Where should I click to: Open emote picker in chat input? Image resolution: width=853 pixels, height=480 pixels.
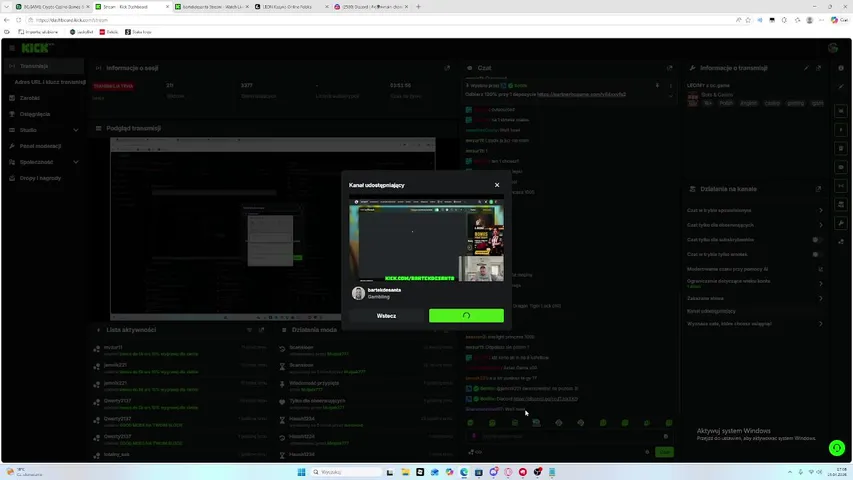[x=666, y=436]
